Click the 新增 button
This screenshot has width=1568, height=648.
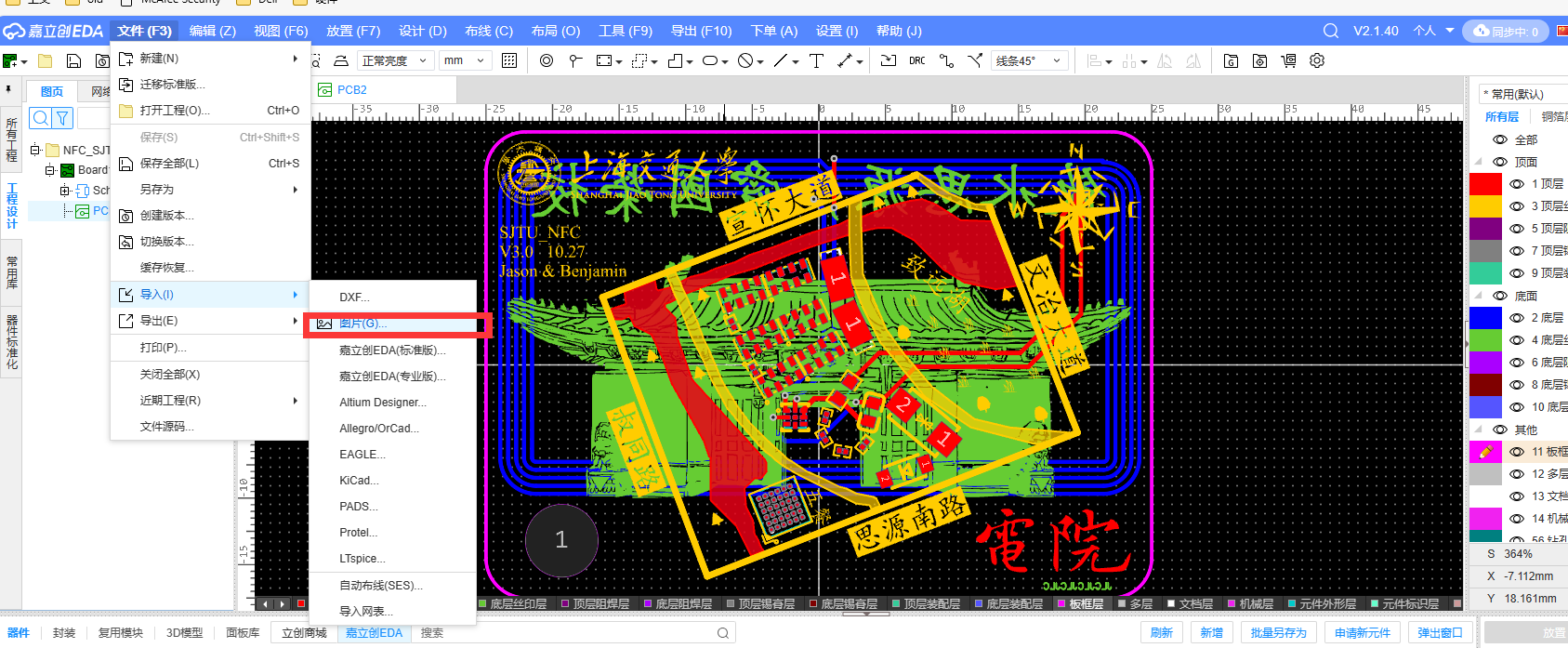pos(1211,633)
